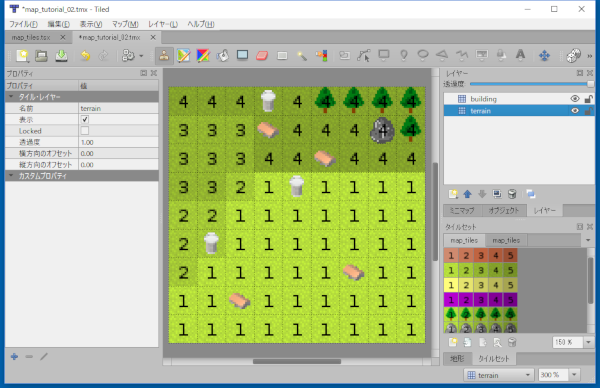Select the purple tile numbered 1
Screen dimensions: 600x388
click(451, 300)
